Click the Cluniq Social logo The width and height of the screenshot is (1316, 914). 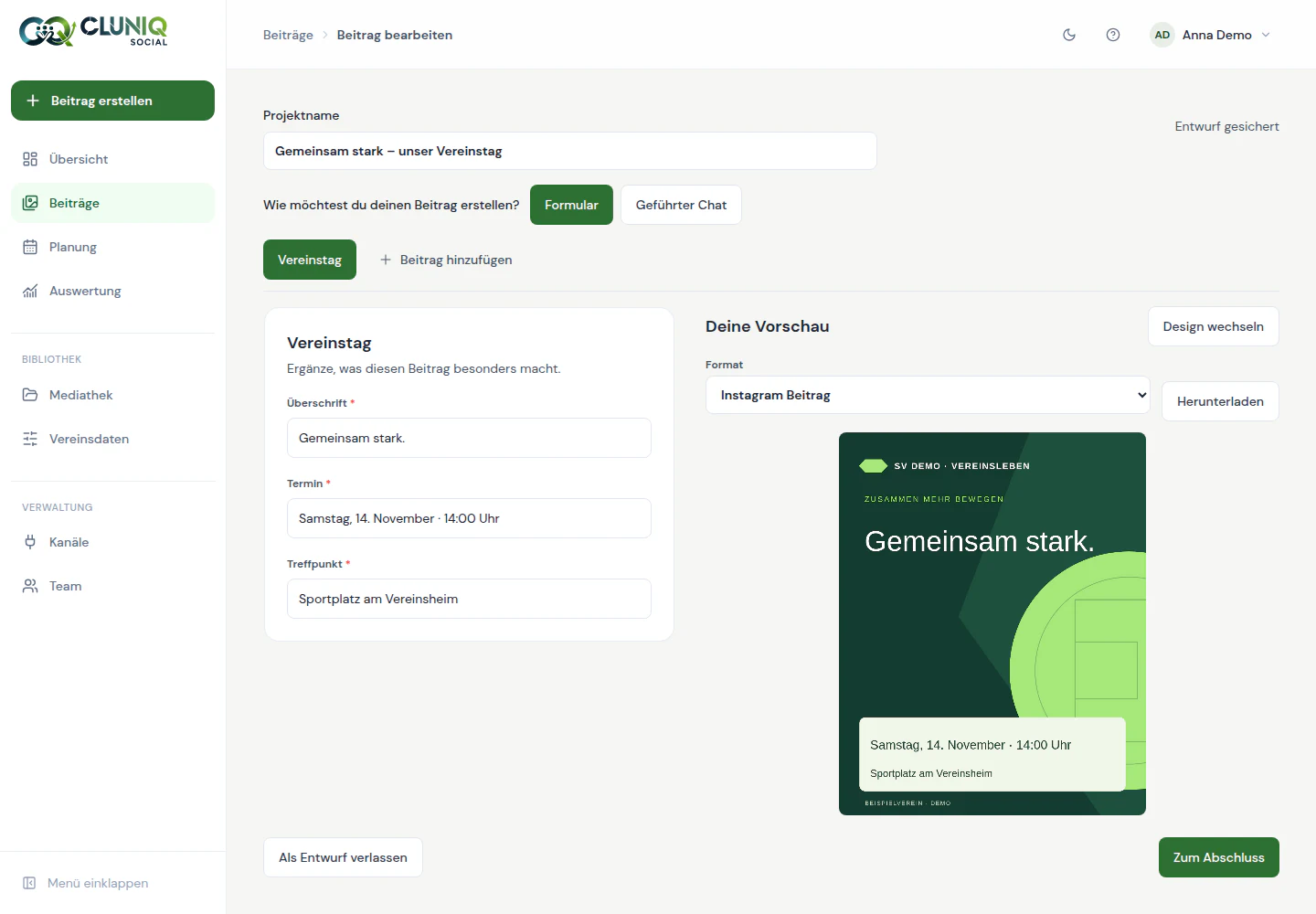tap(93, 31)
